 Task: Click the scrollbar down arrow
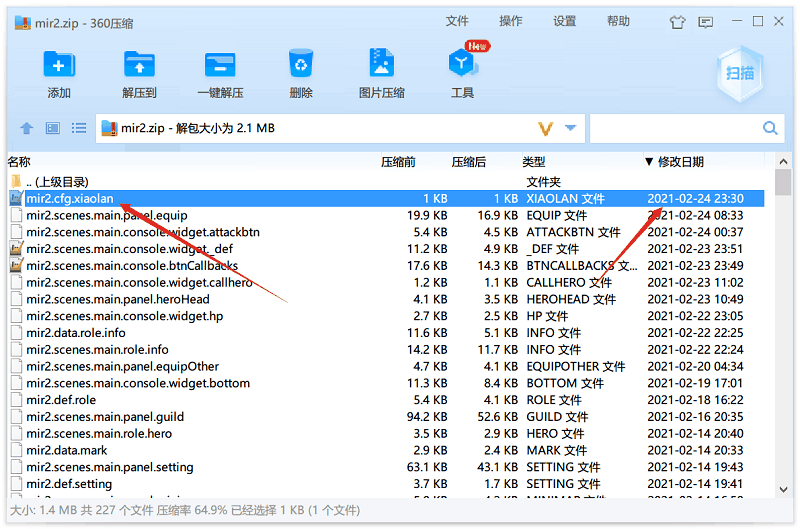(783, 489)
